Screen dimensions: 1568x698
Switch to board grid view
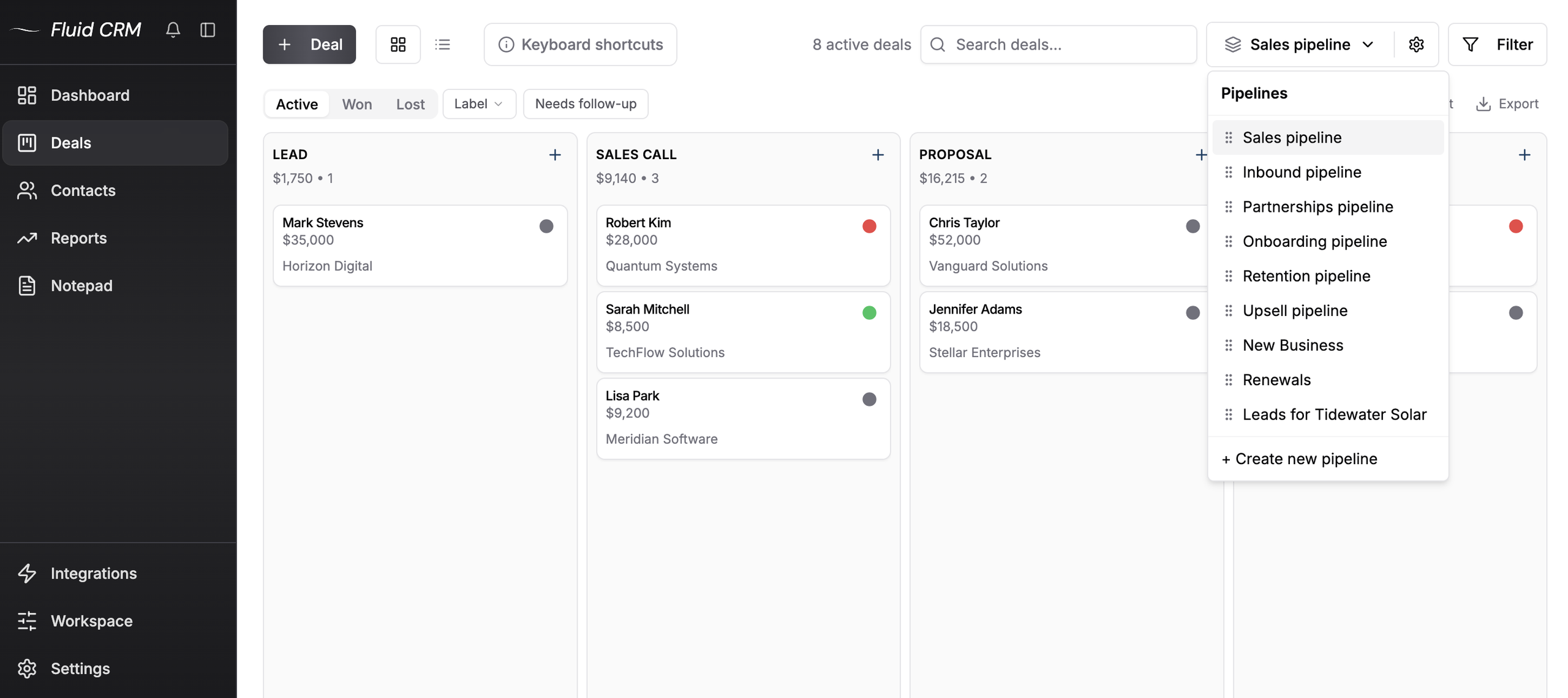coord(398,44)
